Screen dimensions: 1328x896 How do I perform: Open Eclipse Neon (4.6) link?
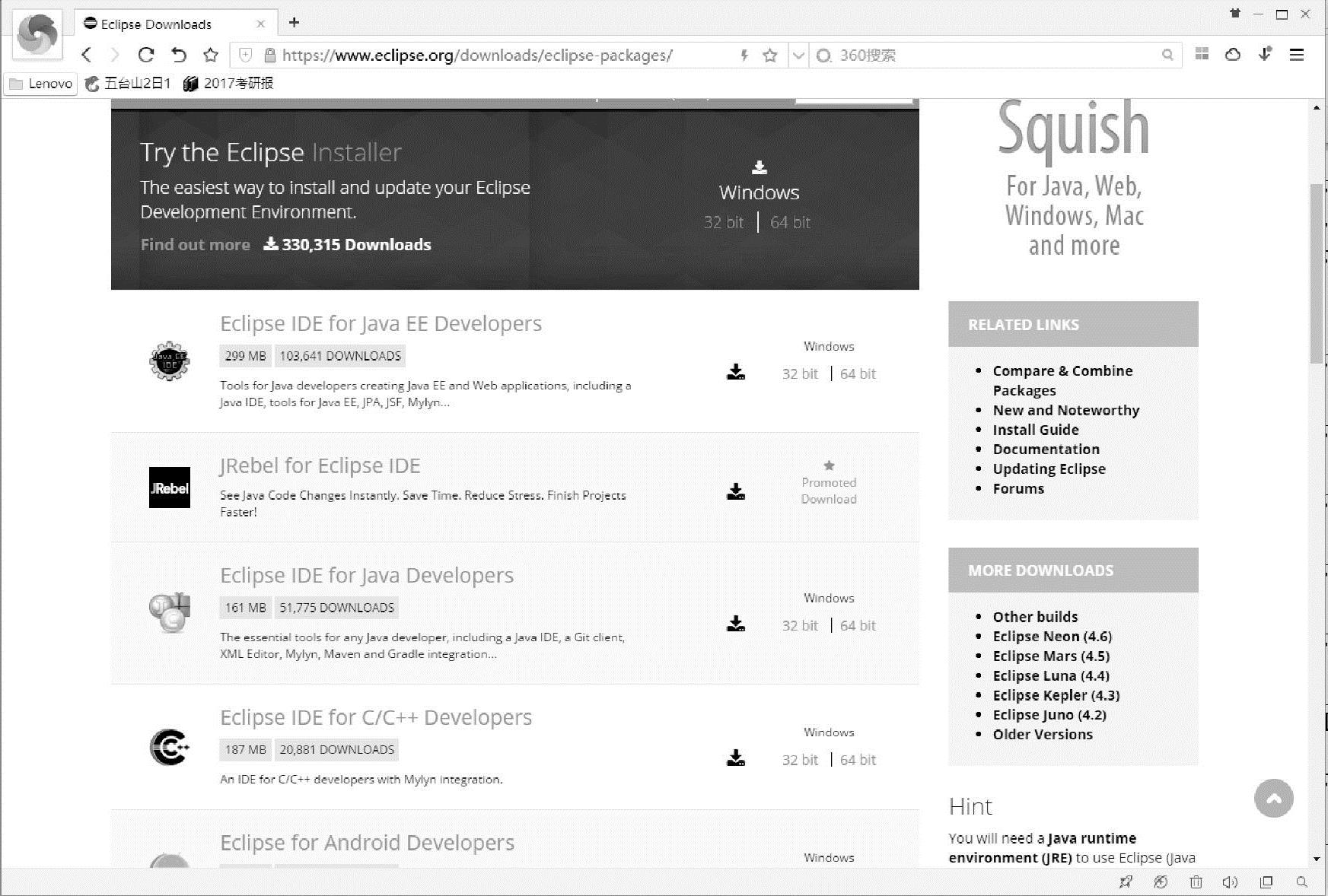(1052, 637)
